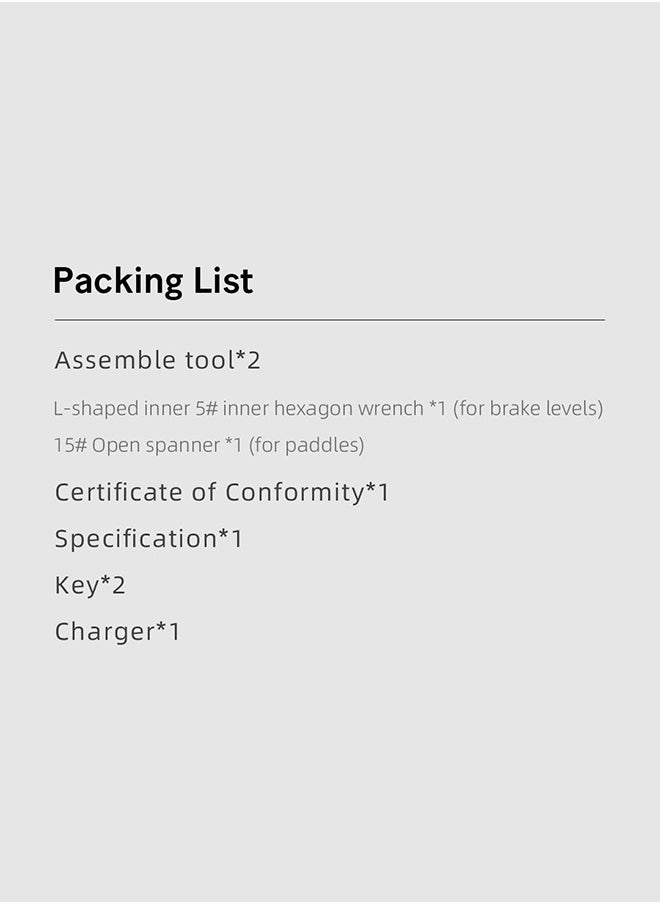Click the text (for brake levels)
Screen dimensions: 660x904
point(528,409)
